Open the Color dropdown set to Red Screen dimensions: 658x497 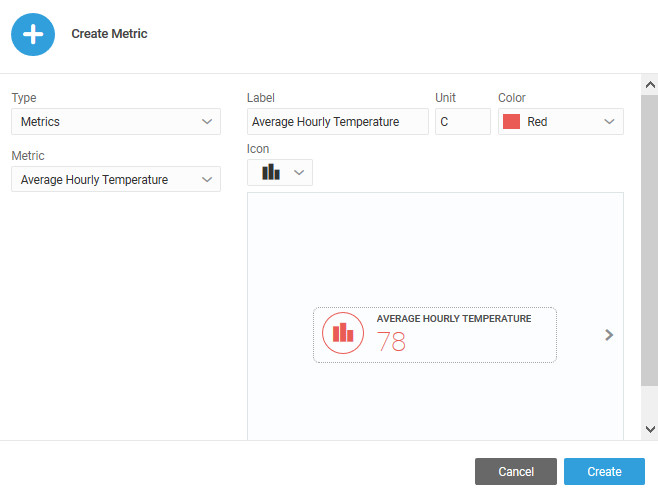tap(561, 122)
